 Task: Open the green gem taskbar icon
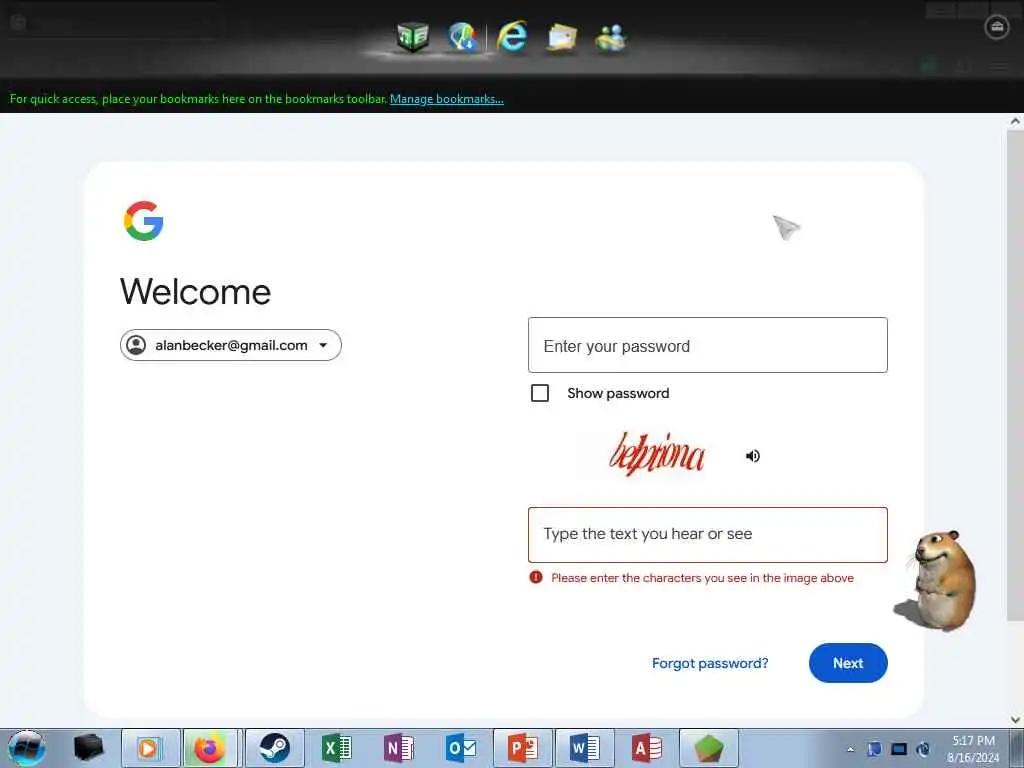coord(709,748)
